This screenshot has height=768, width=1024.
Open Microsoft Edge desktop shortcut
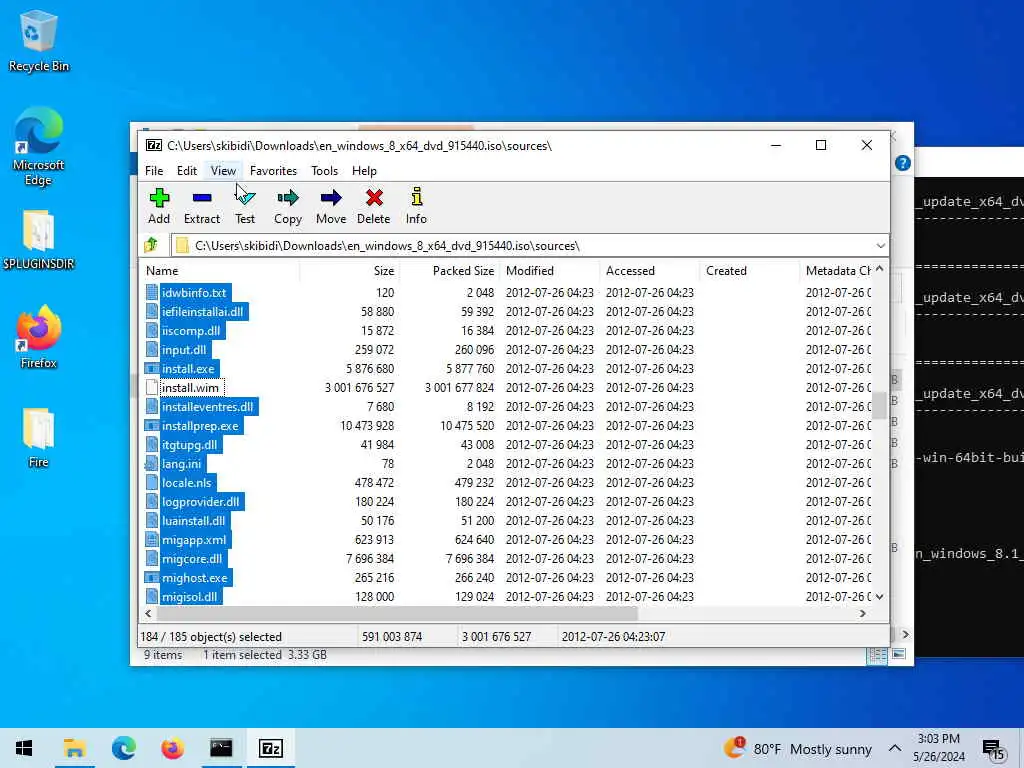(x=39, y=147)
